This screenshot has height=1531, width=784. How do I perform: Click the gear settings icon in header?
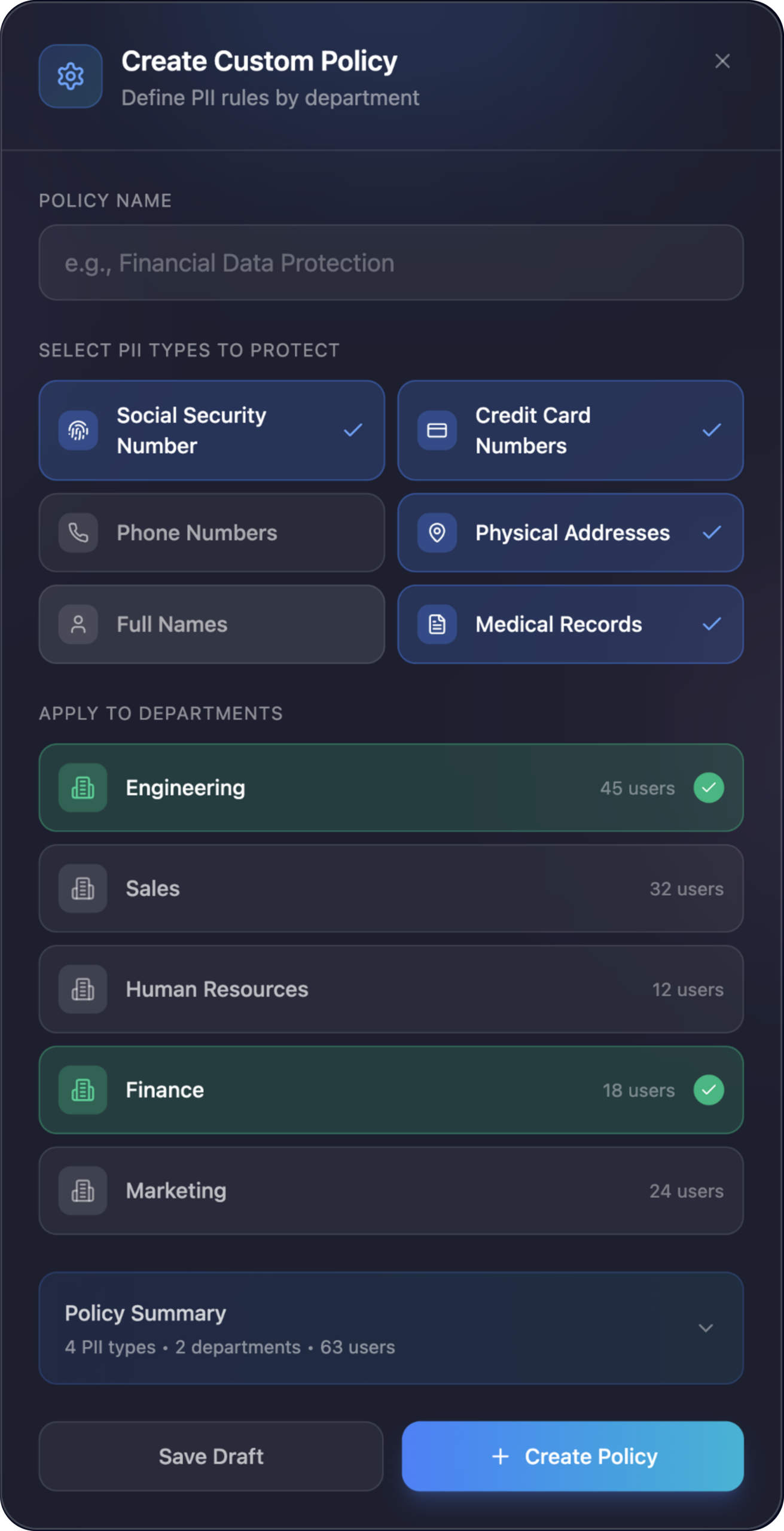71,76
